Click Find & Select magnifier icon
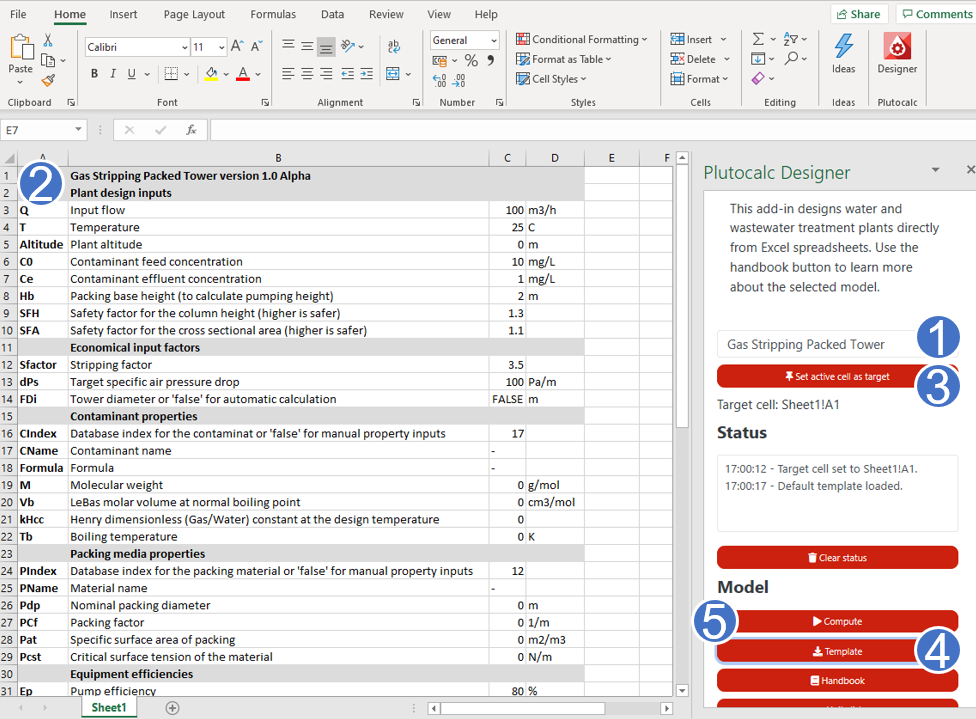This screenshot has height=719, width=976. pos(791,59)
